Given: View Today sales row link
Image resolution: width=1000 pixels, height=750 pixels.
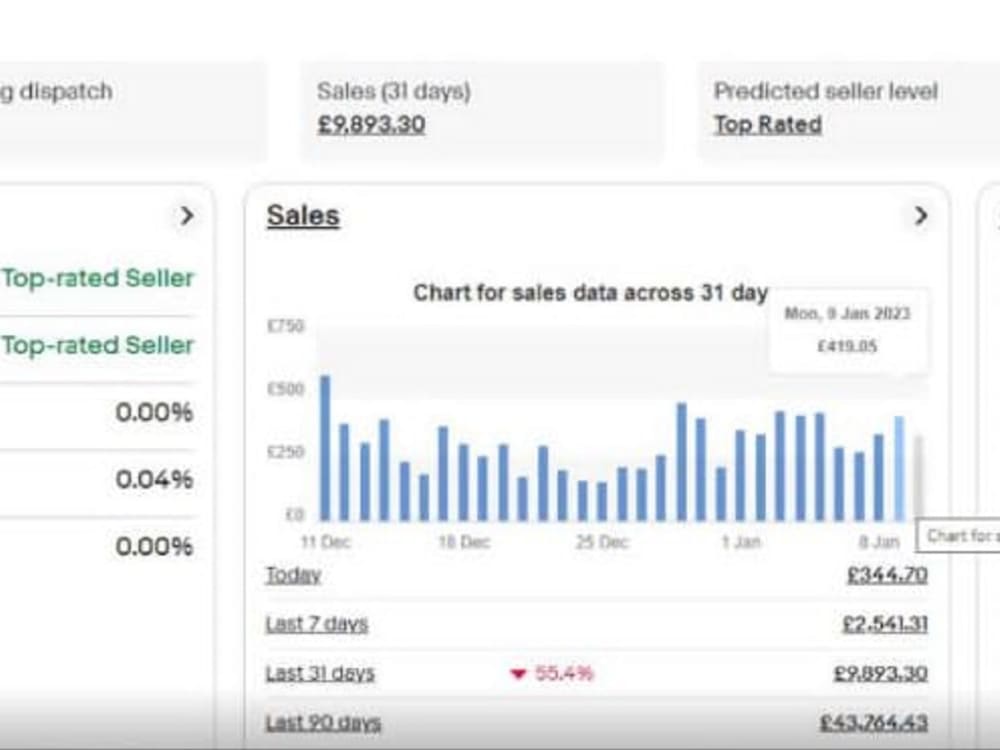Looking at the screenshot, I should [293, 575].
